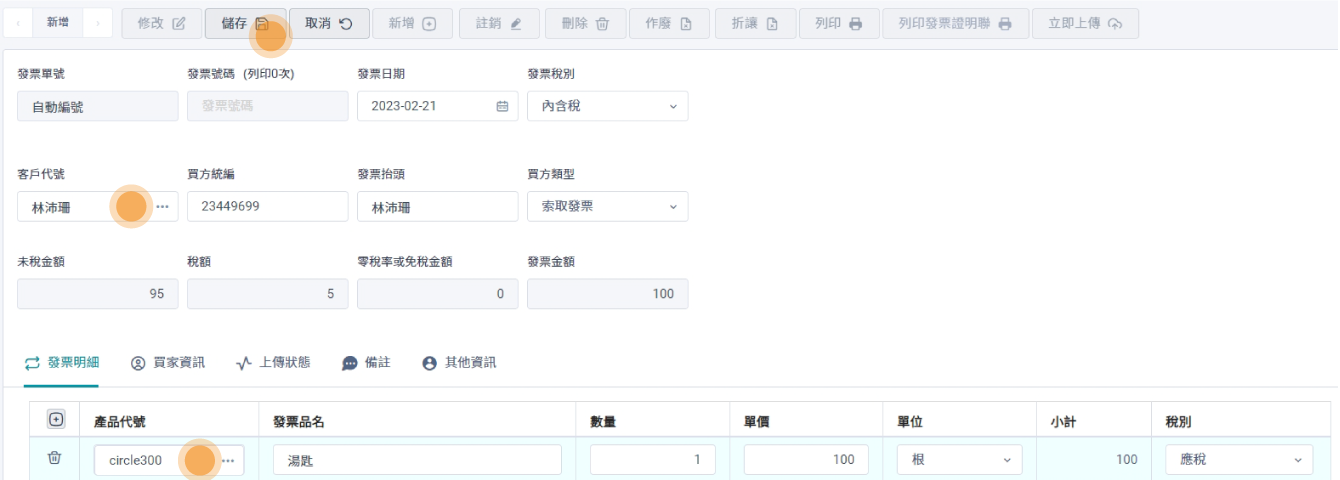Open calendar picker icon in 發票日期 field
This screenshot has width=1340, height=480.
[x=502, y=106]
